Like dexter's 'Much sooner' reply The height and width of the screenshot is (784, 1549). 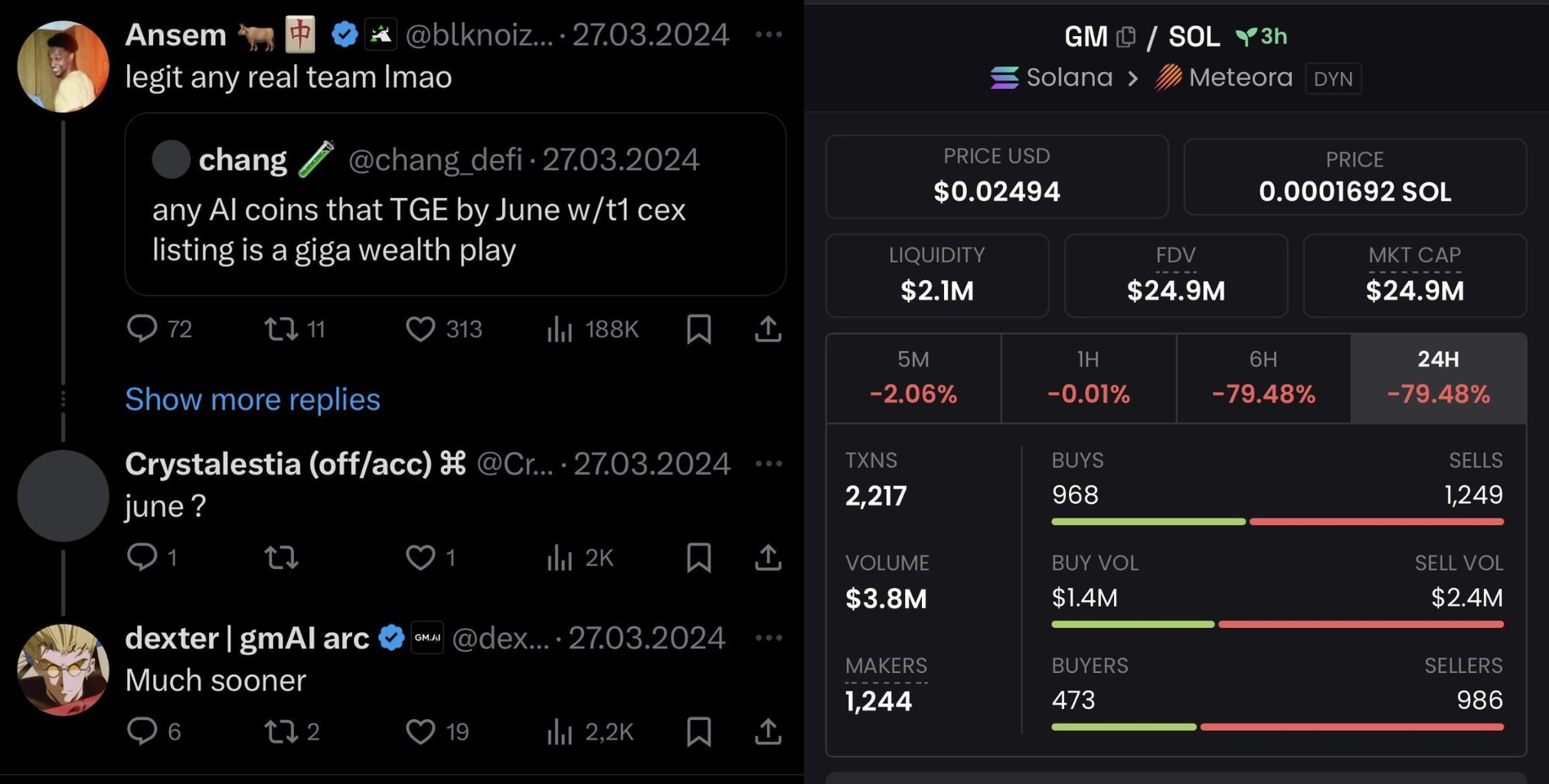pos(420,731)
